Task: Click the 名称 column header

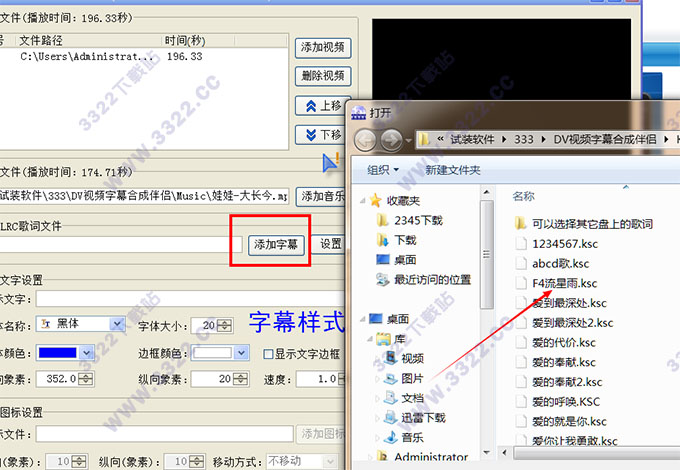Action: pos(523,196)
